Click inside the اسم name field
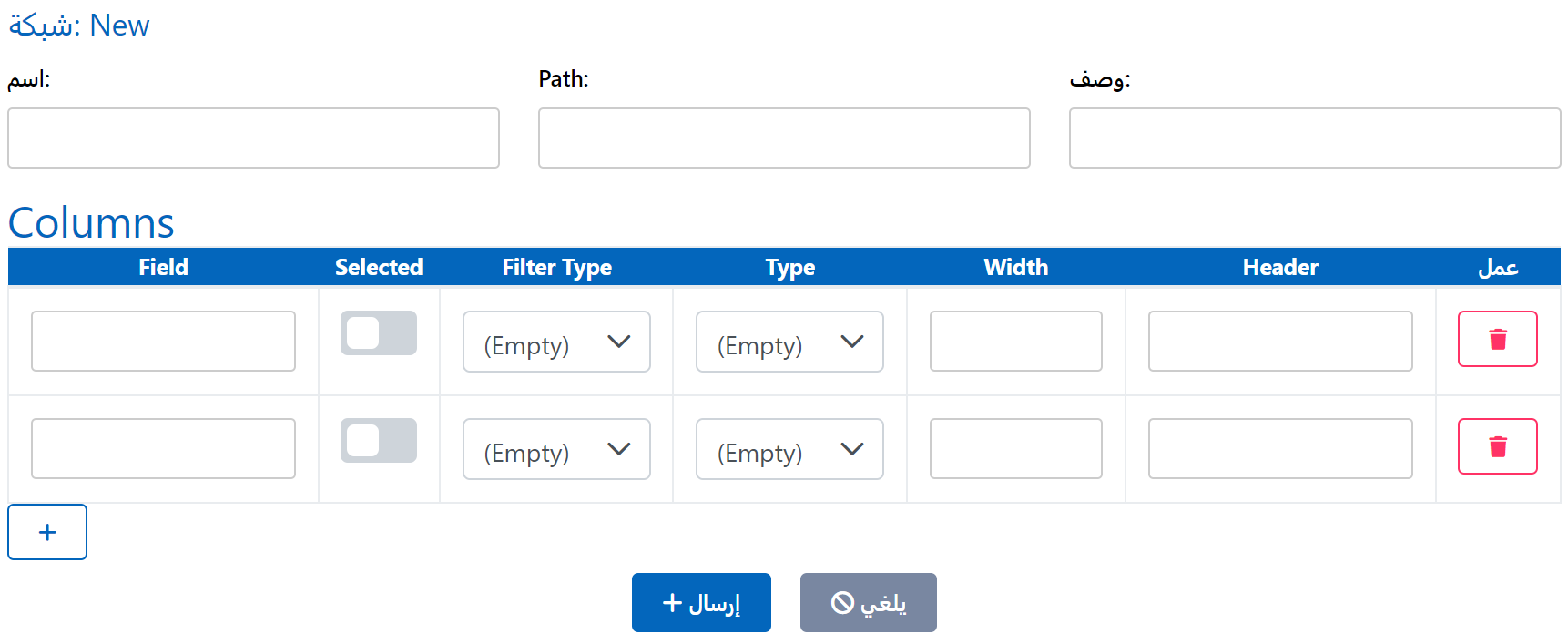Viewport: 1568px width, 644px height. coord(253,138)
